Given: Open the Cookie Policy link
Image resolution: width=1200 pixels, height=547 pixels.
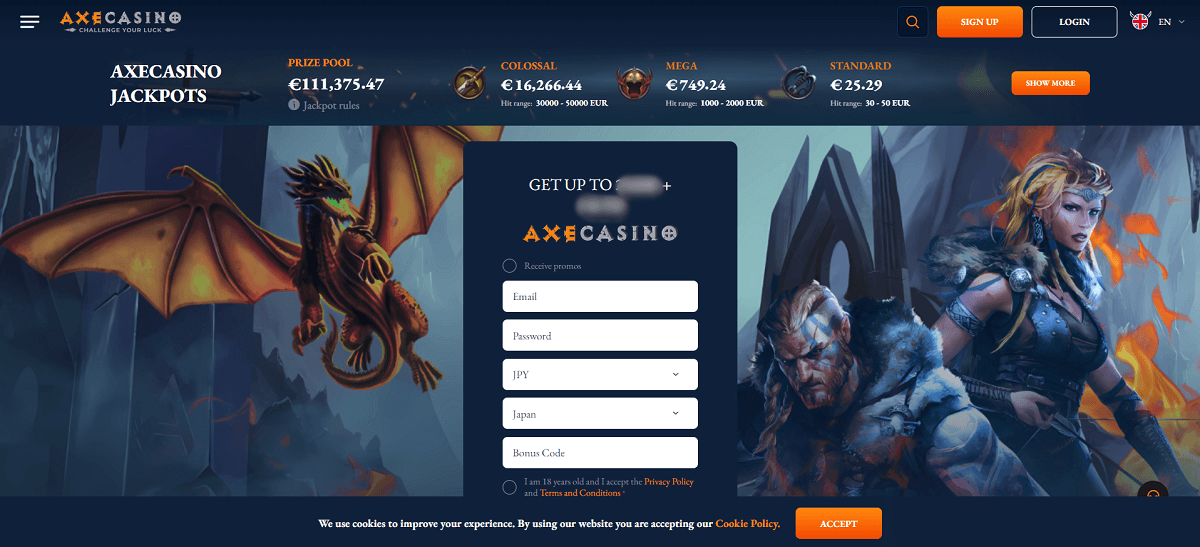Looking at the screenshot, I should point(747,524).
